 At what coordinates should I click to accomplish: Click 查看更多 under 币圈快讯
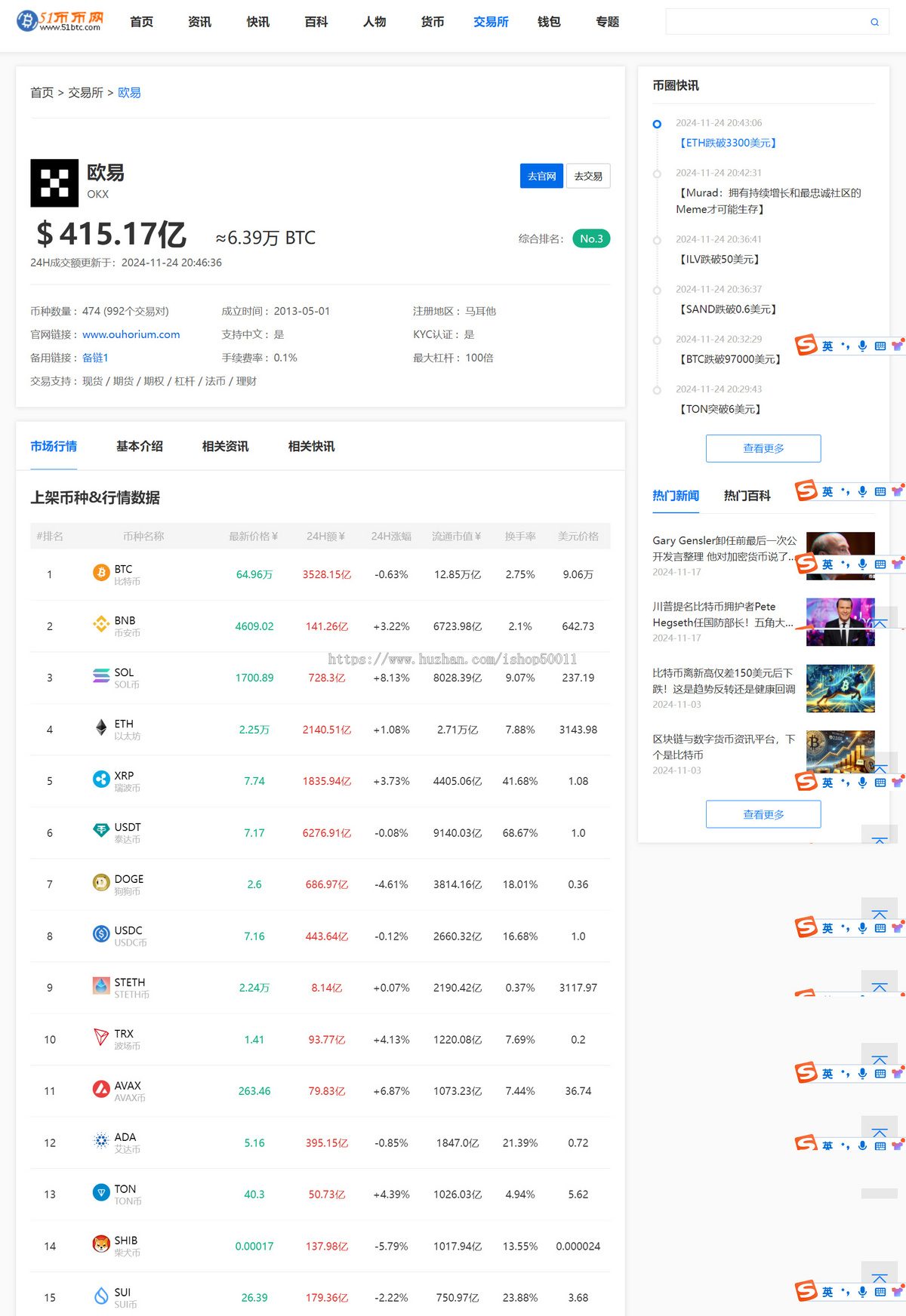763,448
